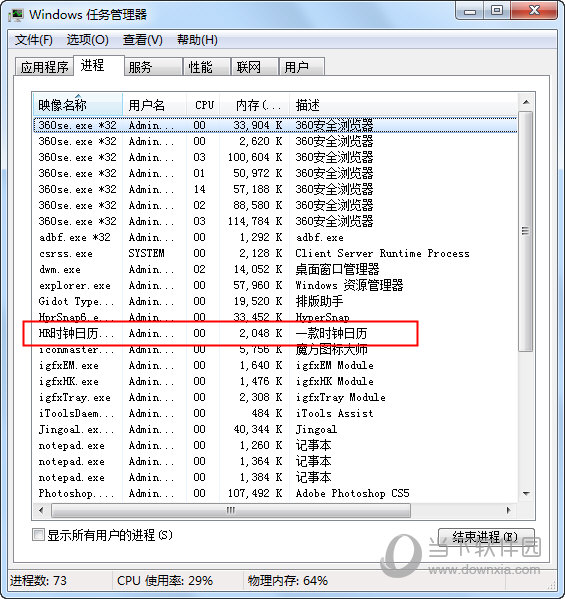Viewport: 565px width, 599px height.
Task: Click the iTools Assist description
Action: click(x=334, y=414)
